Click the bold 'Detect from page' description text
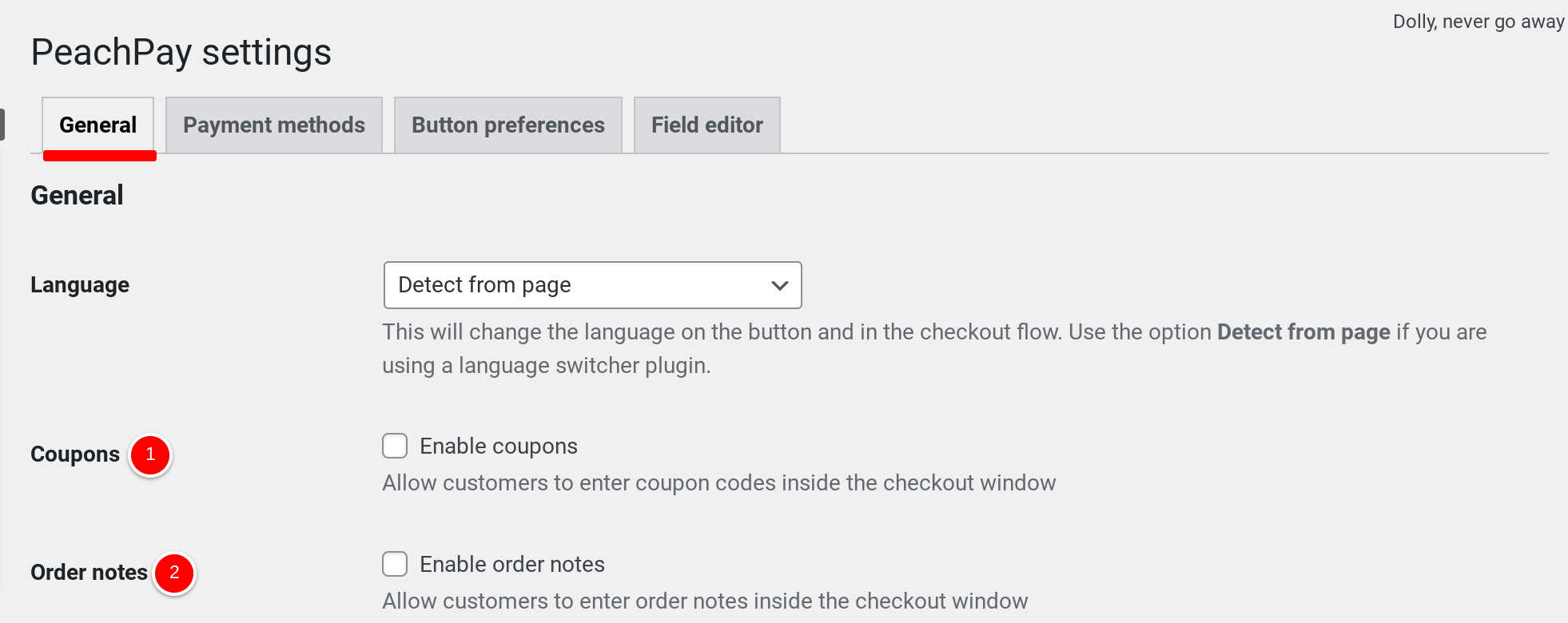 (1303, 332)
